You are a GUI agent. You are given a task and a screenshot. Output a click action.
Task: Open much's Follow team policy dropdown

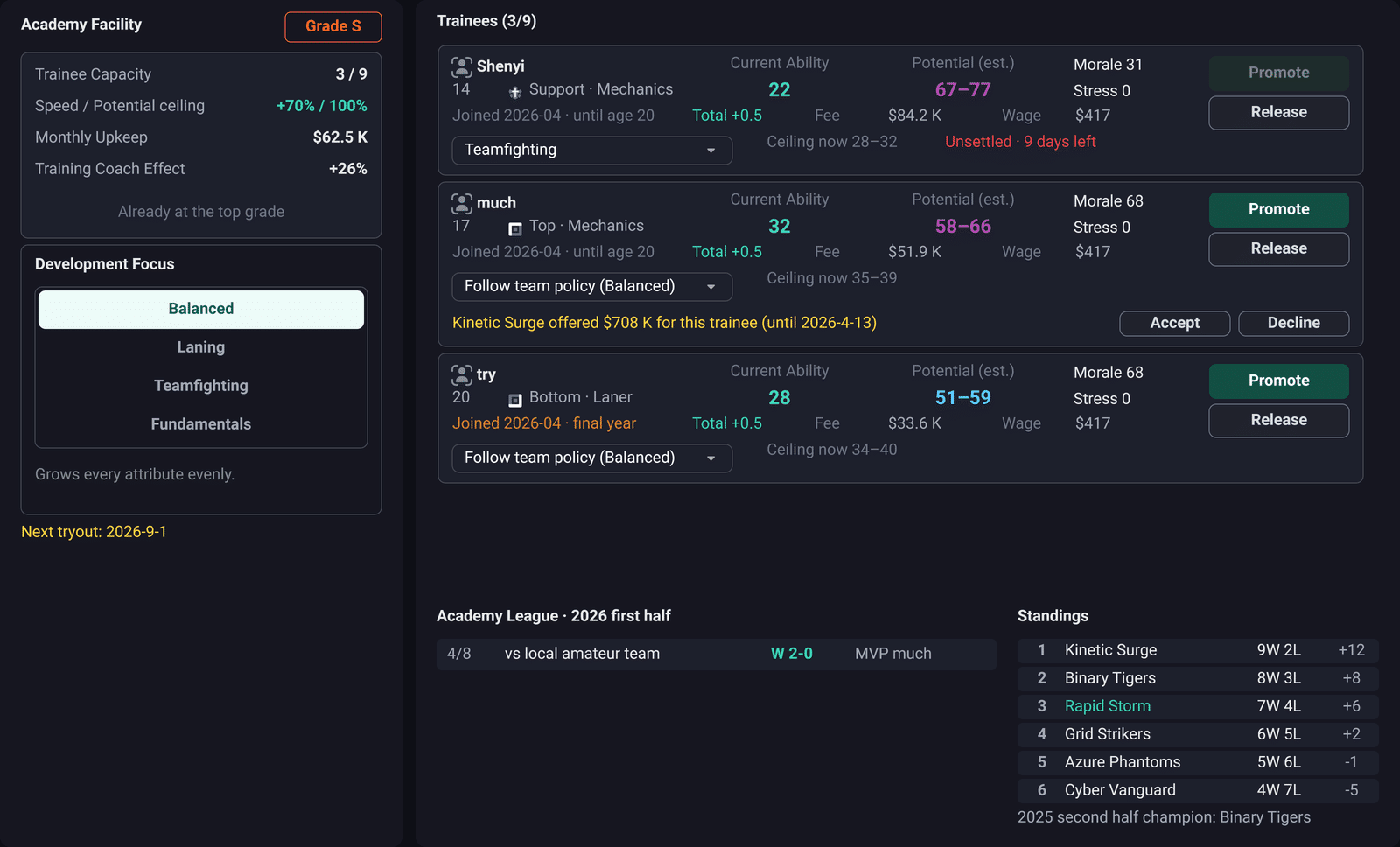592,286
